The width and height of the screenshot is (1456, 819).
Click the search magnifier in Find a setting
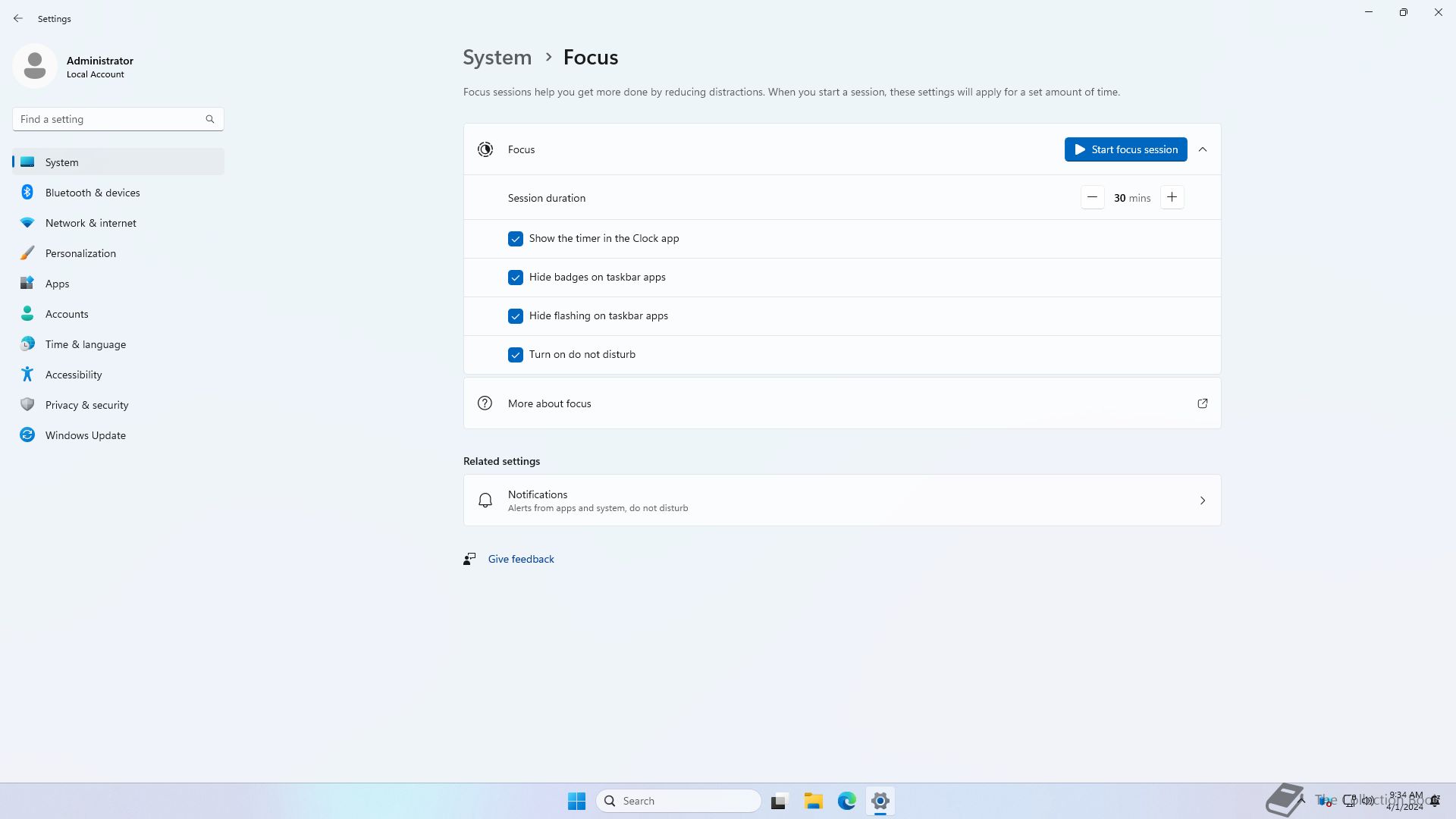[210, 119]
